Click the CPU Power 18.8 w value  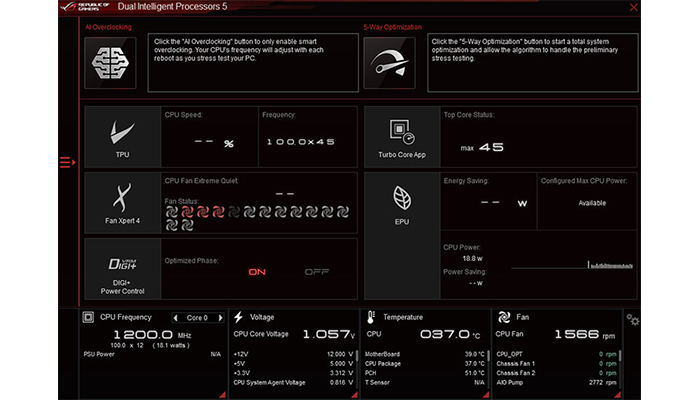click(472, 258)
